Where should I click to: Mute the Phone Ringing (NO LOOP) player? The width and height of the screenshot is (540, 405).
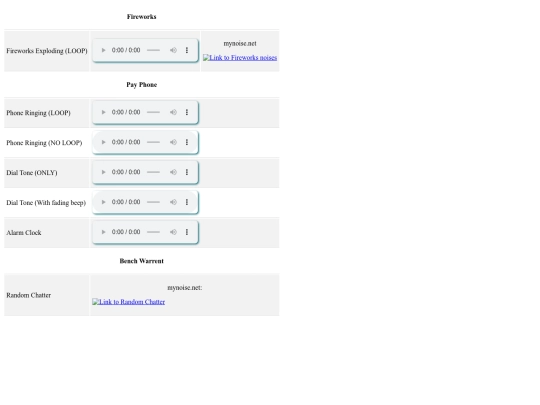(x=173, y=142)
